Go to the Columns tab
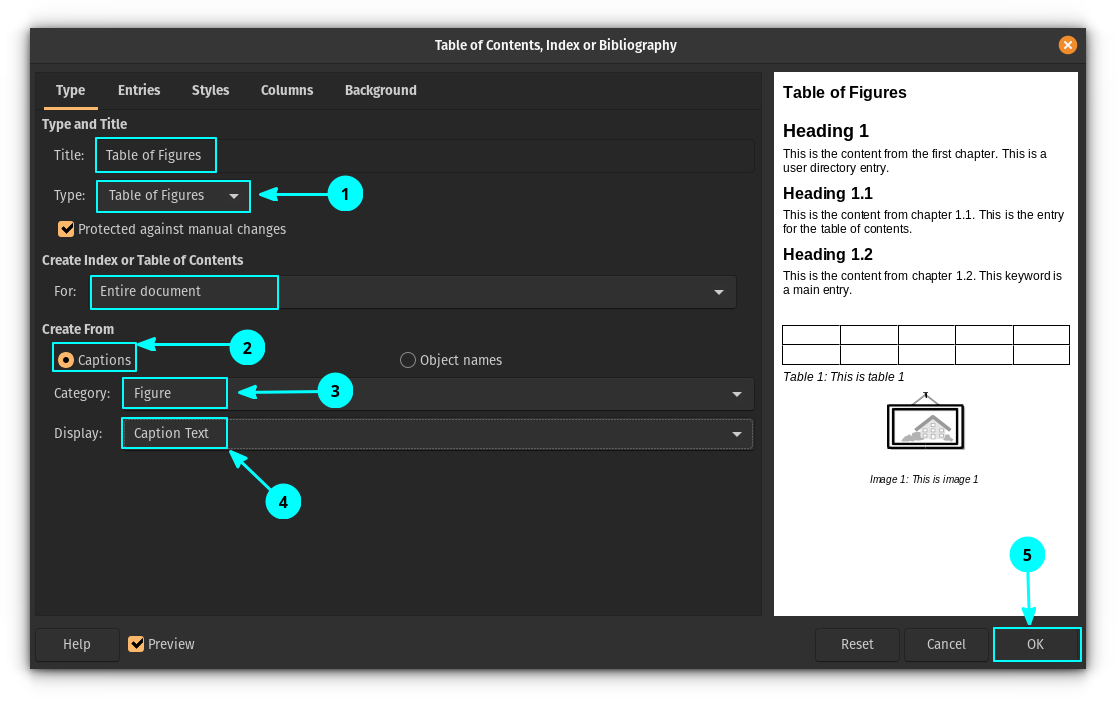 click(x=287, y=90)
